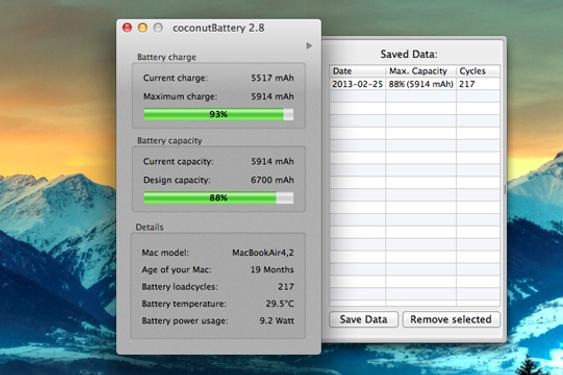Sort saved data by Date column header
The width and height of the screenshot is (563, 375).
357,71
